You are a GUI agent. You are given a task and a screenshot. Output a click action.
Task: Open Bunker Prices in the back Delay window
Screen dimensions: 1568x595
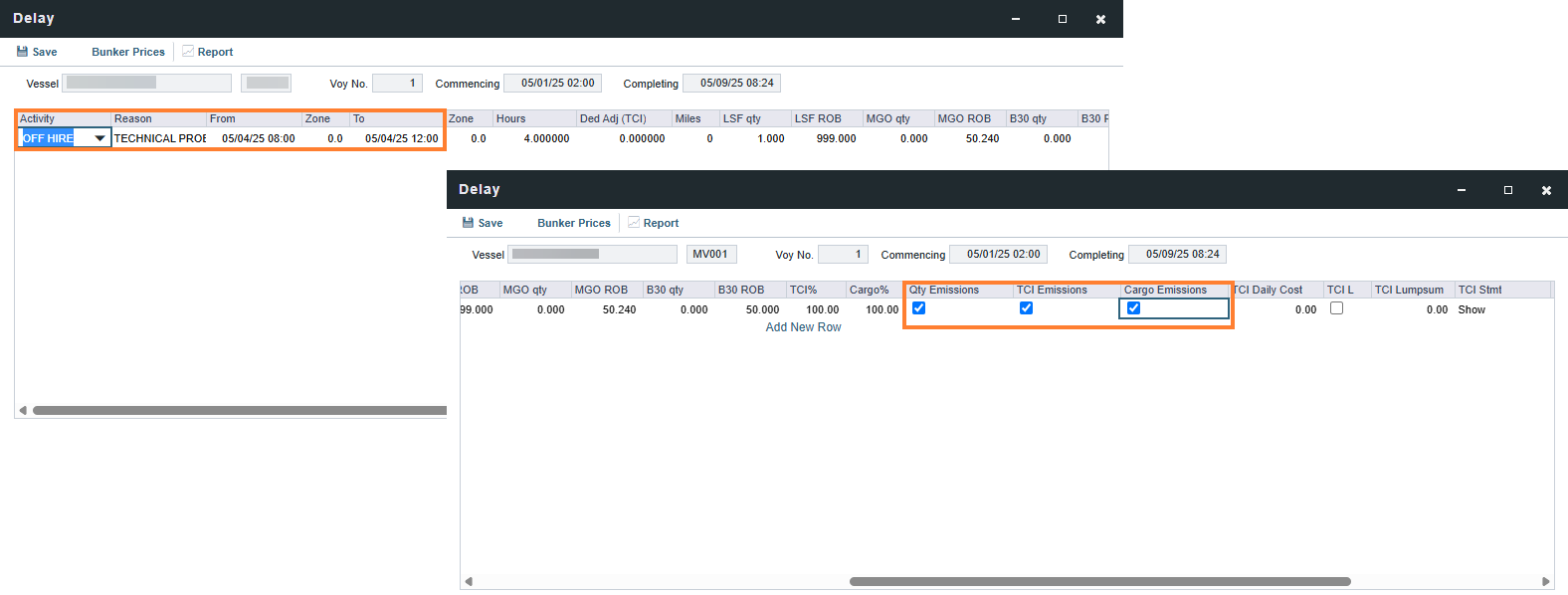[128, 52]
